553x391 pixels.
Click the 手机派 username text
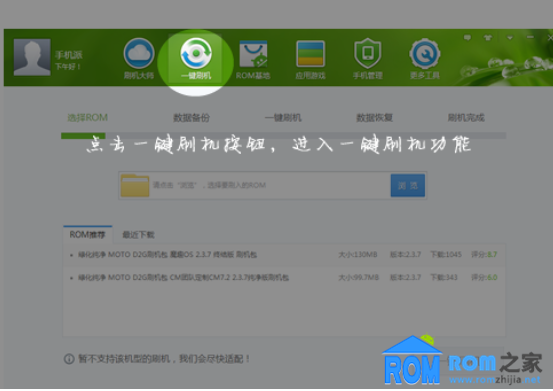tap(68, 55)
